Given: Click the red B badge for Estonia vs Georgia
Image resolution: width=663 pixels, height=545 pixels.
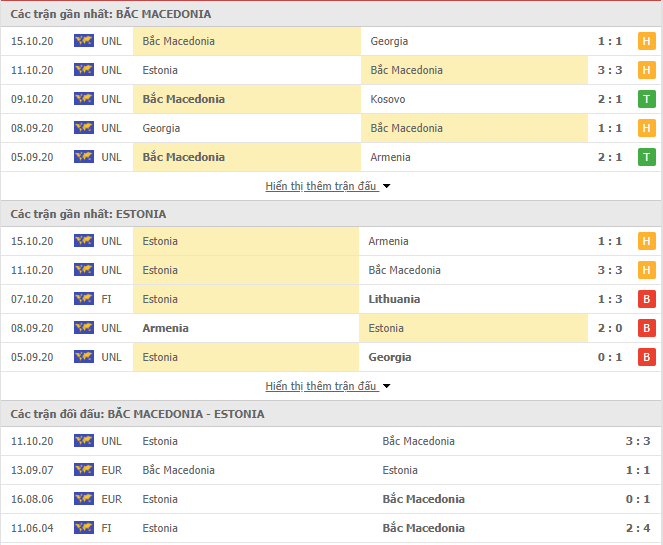Looking at the screenshot, I should click(x=647, y=357).
